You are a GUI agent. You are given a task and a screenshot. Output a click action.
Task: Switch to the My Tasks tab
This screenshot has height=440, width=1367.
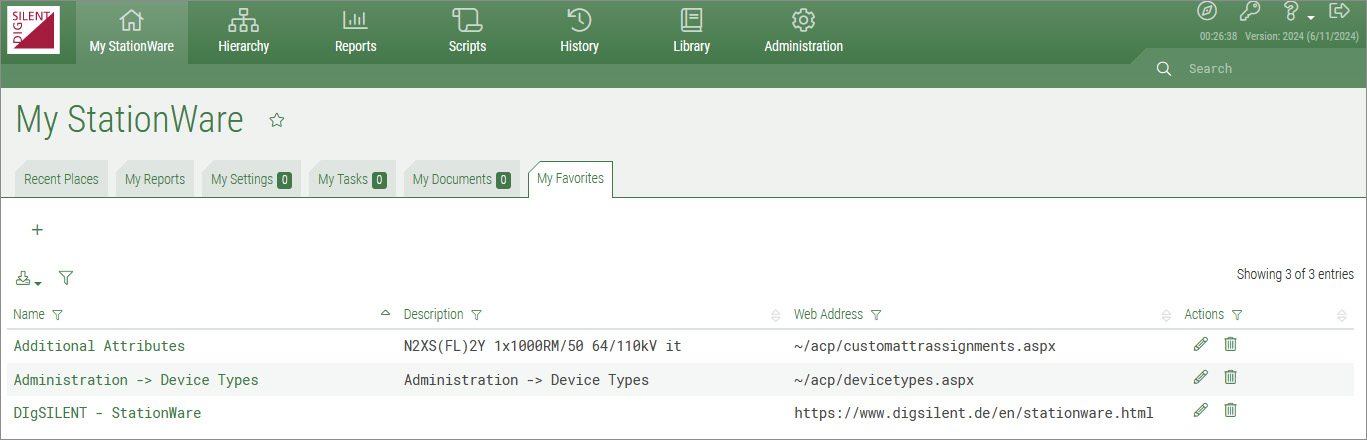click(351, 179)
